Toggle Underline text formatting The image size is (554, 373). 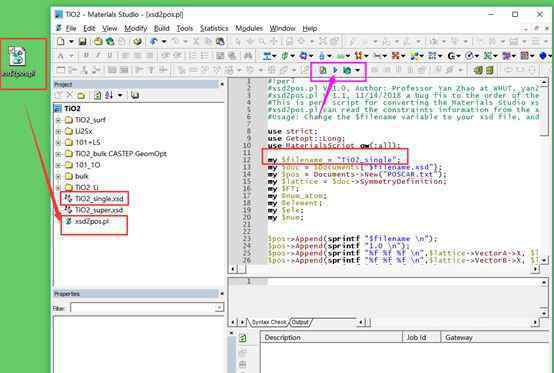110,55
